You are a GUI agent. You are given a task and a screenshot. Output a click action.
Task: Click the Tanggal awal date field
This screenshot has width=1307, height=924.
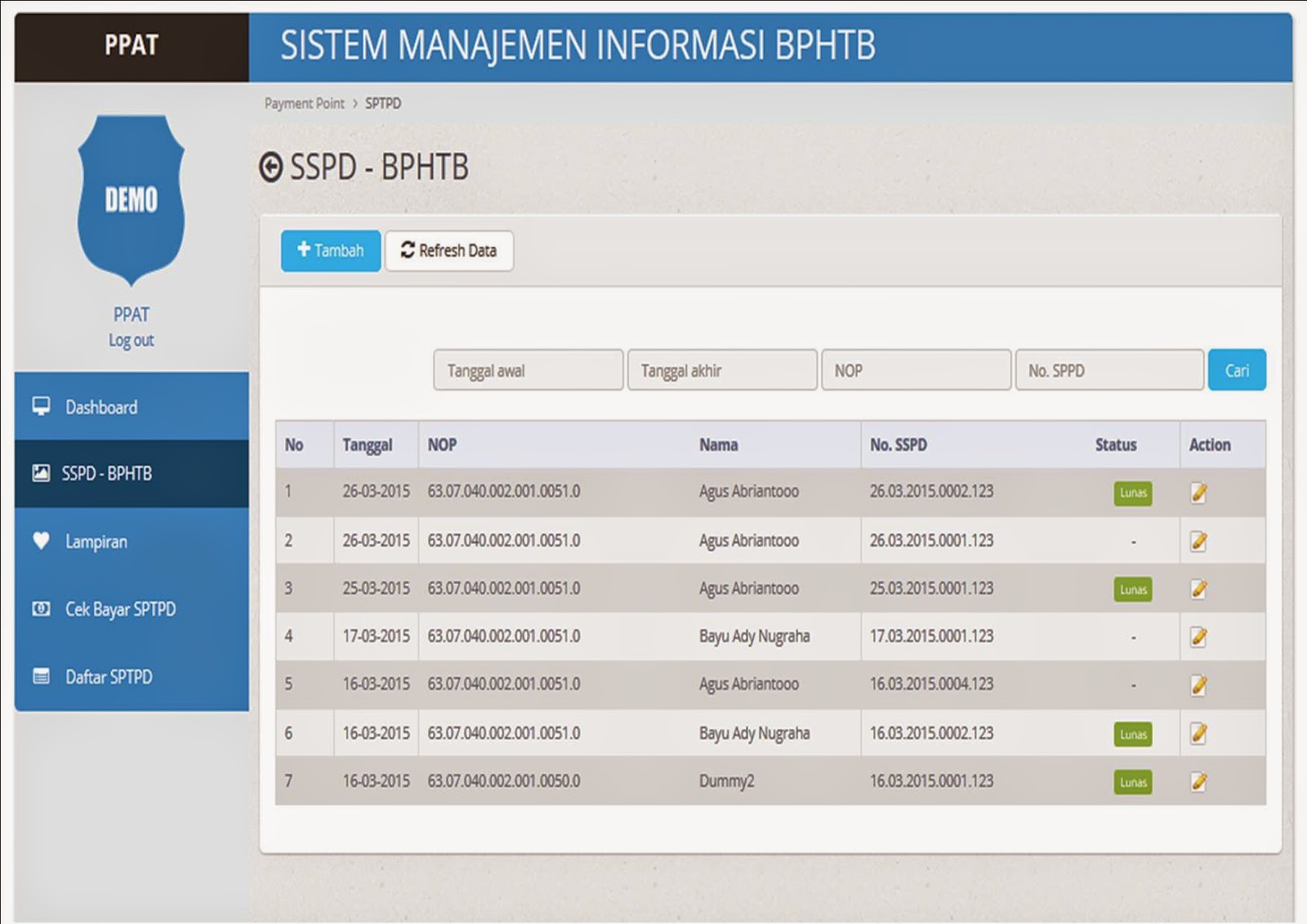527,369
